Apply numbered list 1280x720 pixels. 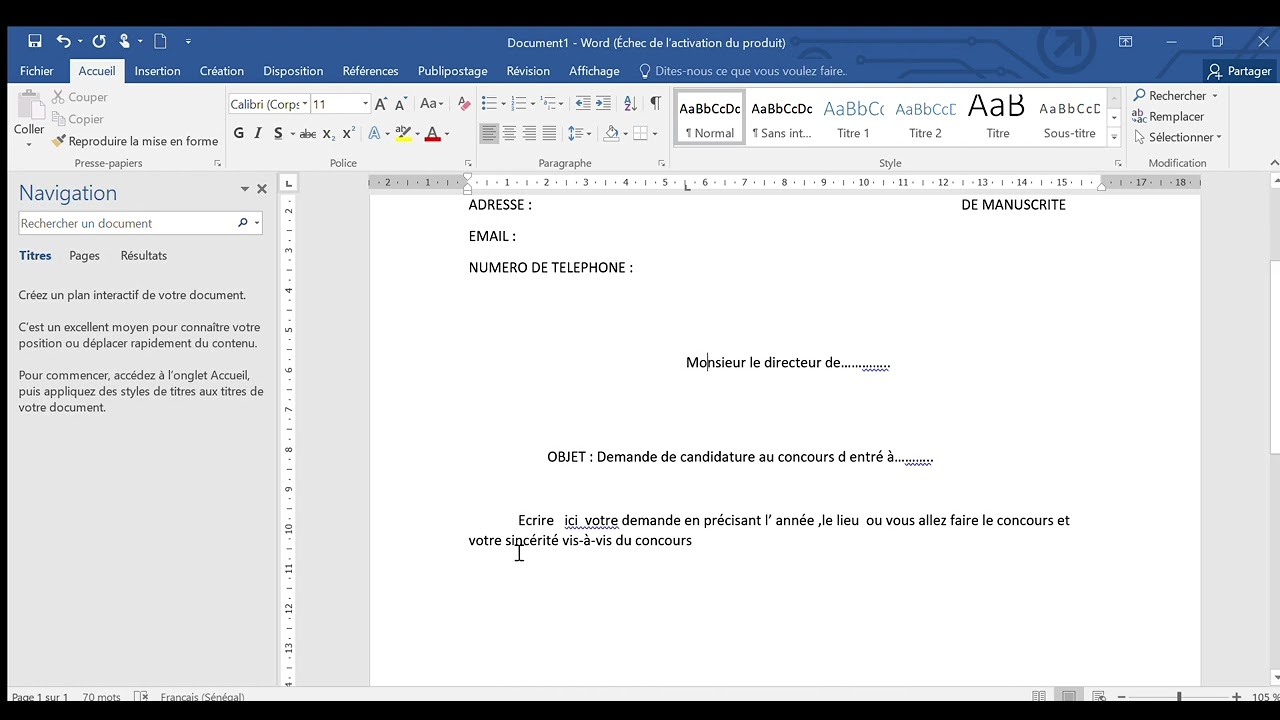coord(519,104)
